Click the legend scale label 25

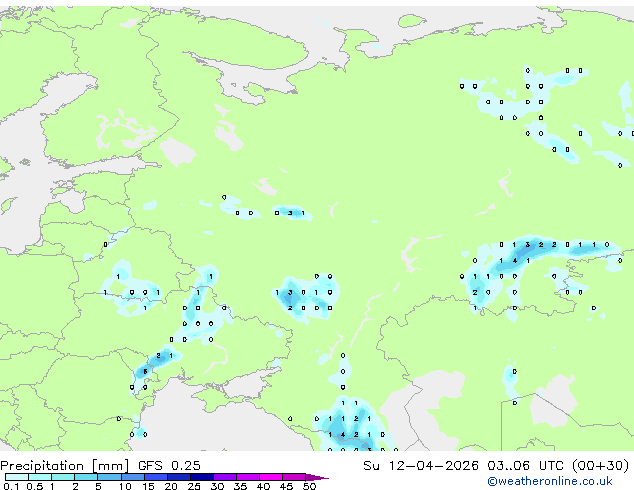(194, 486)
